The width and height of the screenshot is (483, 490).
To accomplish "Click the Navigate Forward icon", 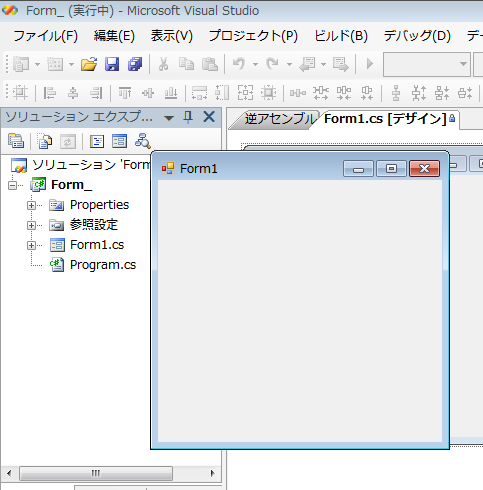I will tap(341, 64).
